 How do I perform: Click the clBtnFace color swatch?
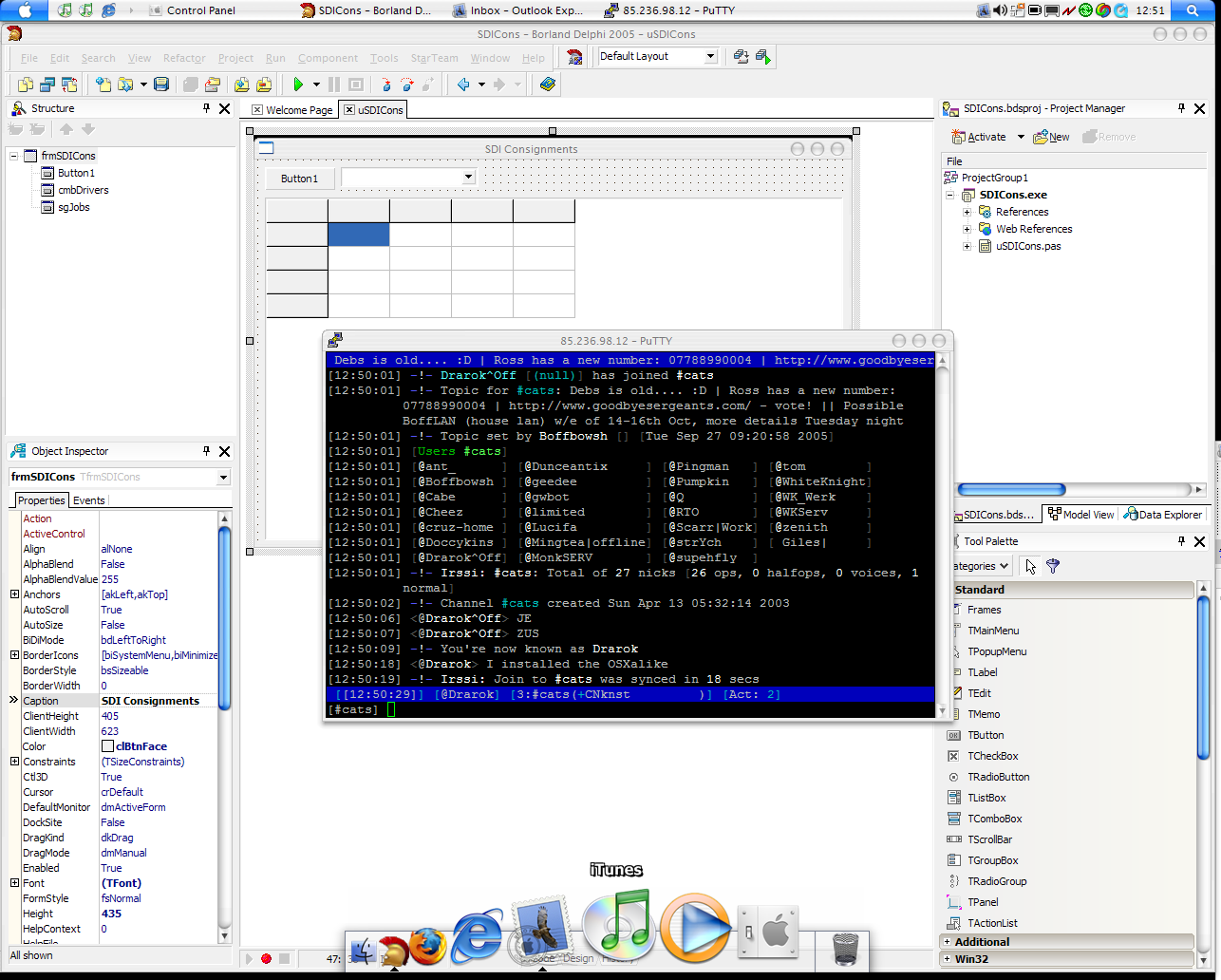(x=107, y=746)
